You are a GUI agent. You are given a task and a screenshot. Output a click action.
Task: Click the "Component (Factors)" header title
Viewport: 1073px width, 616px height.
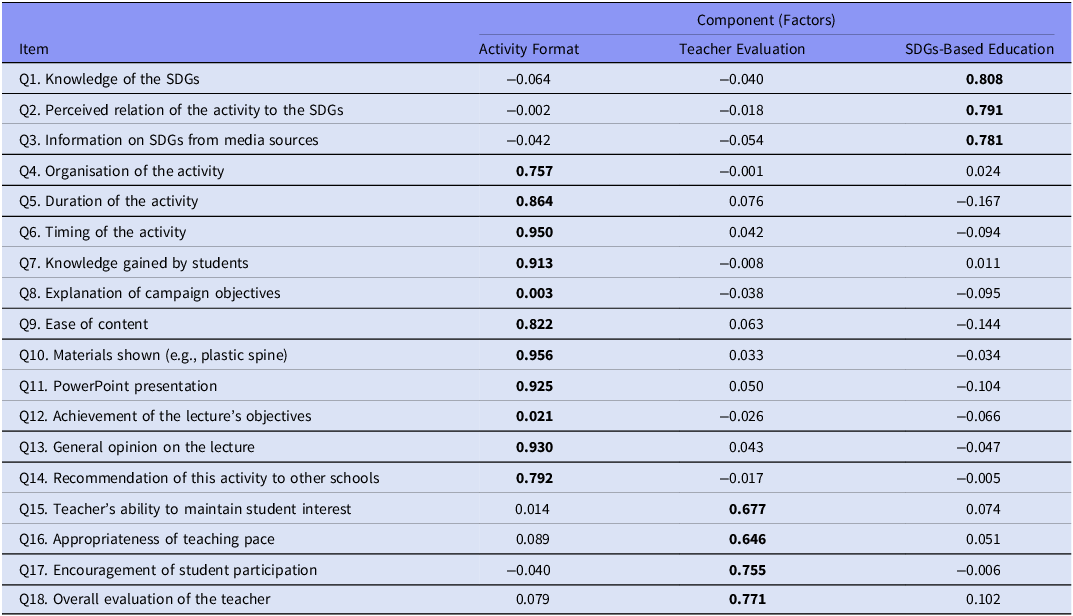(766, 19)
